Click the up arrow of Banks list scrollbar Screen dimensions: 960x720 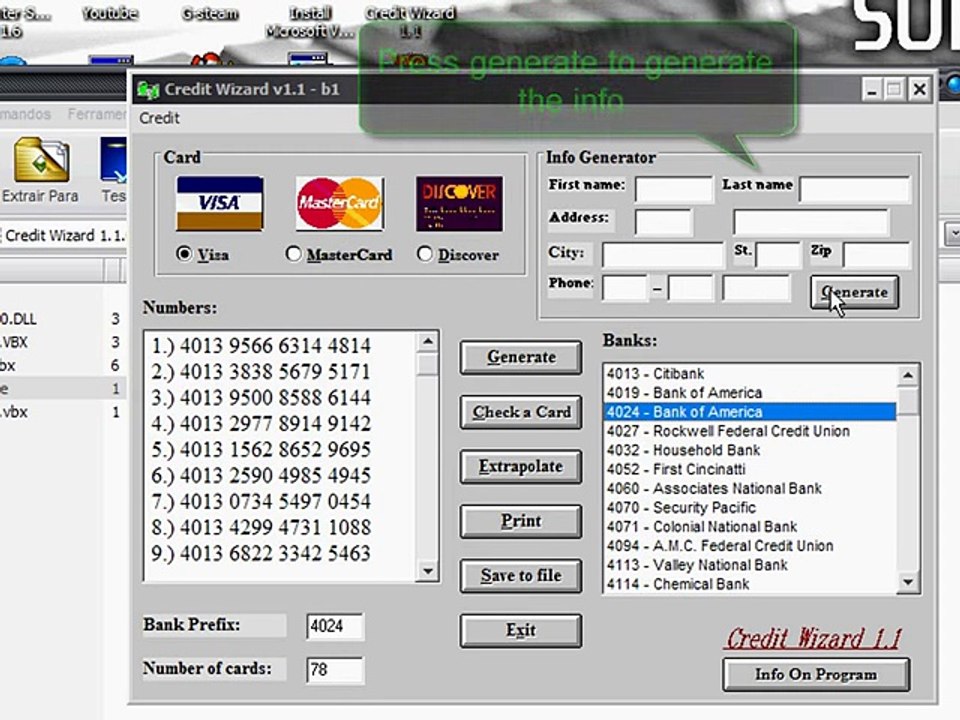[908, 374]
